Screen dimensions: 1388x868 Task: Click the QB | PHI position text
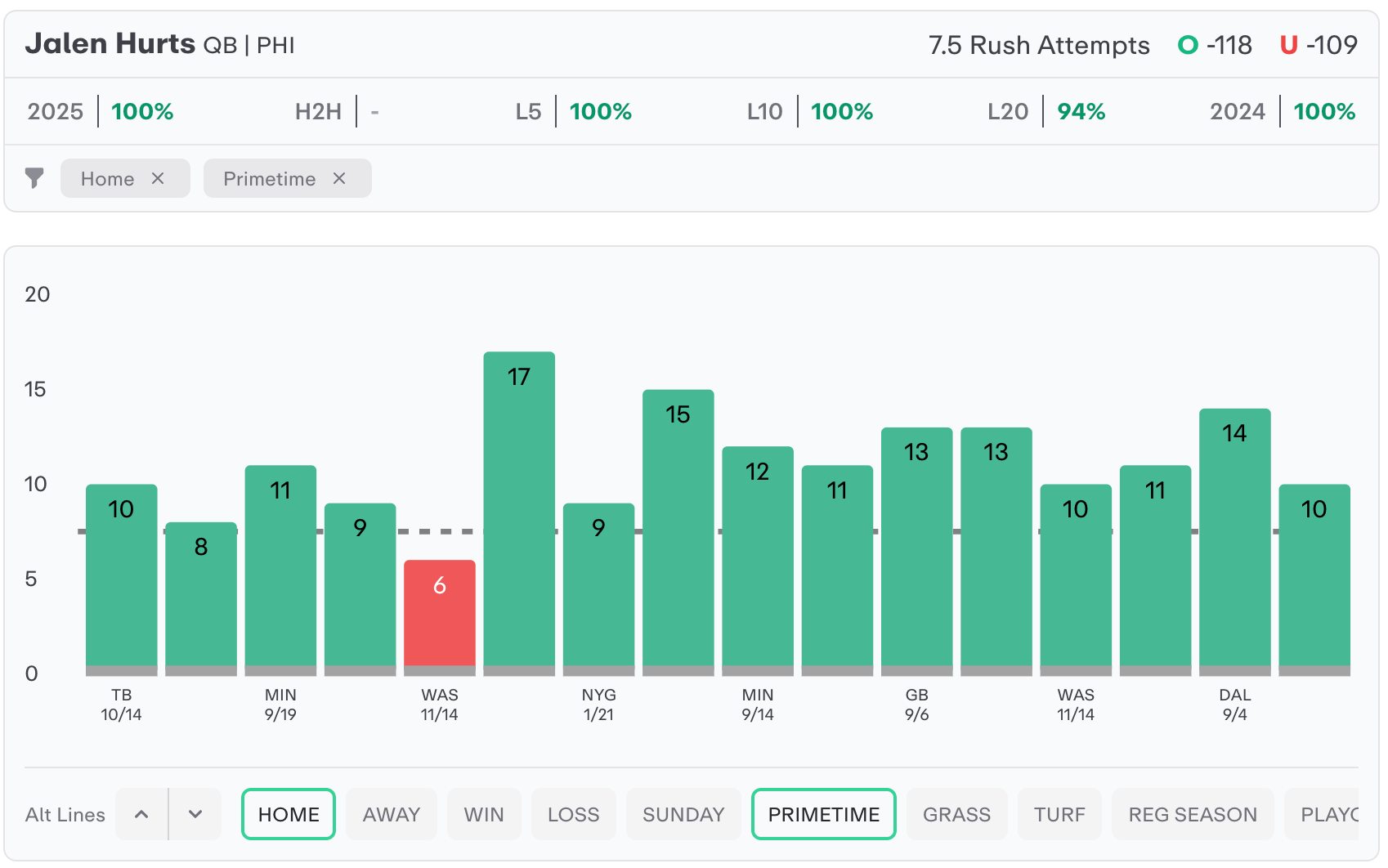248,46
